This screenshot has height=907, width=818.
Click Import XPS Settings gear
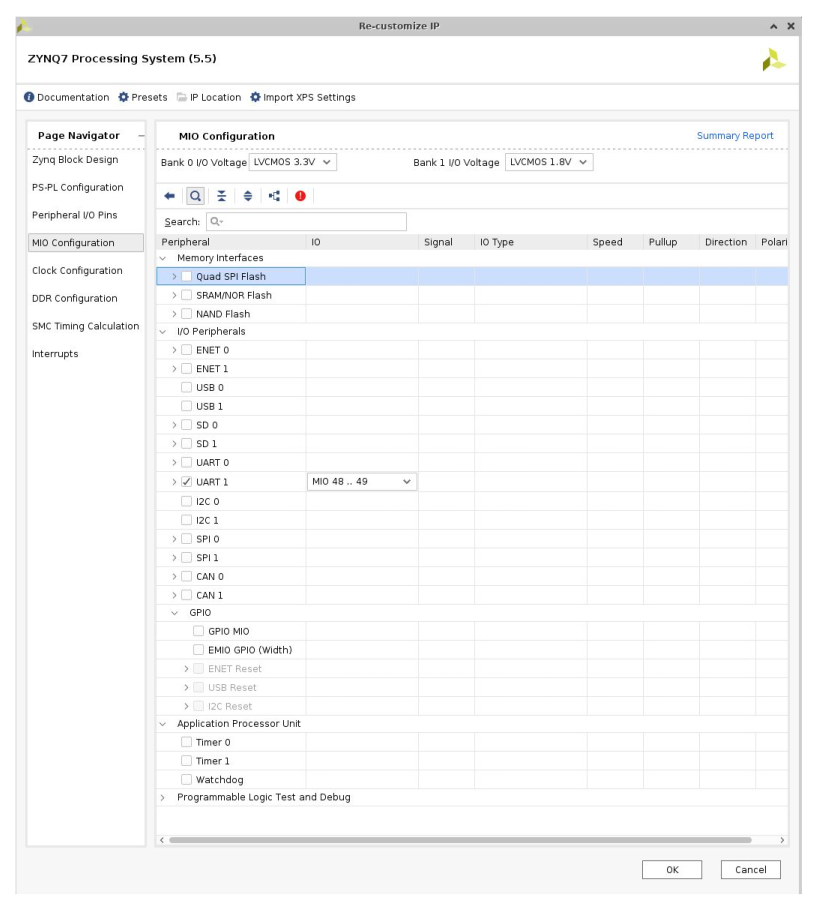point(255,97)
